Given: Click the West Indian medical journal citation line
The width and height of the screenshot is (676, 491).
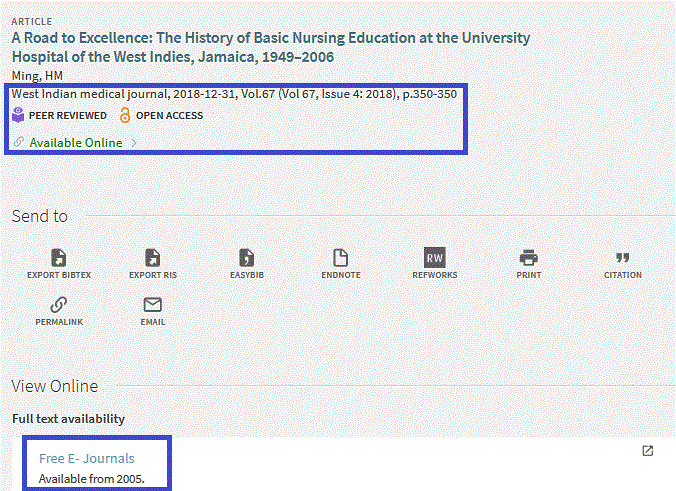Looking at the screenshot, I should [234, 94].
